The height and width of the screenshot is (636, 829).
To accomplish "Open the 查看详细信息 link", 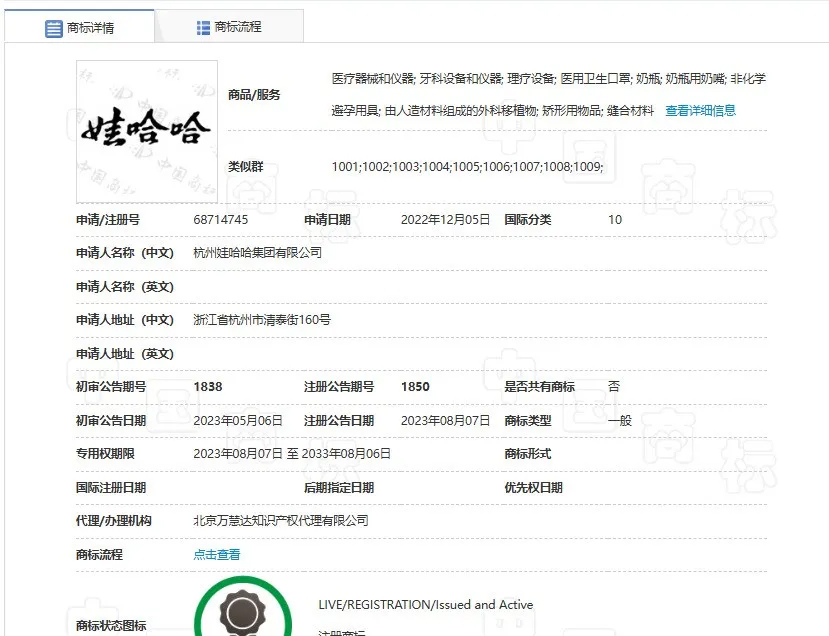I will (701, 110).
